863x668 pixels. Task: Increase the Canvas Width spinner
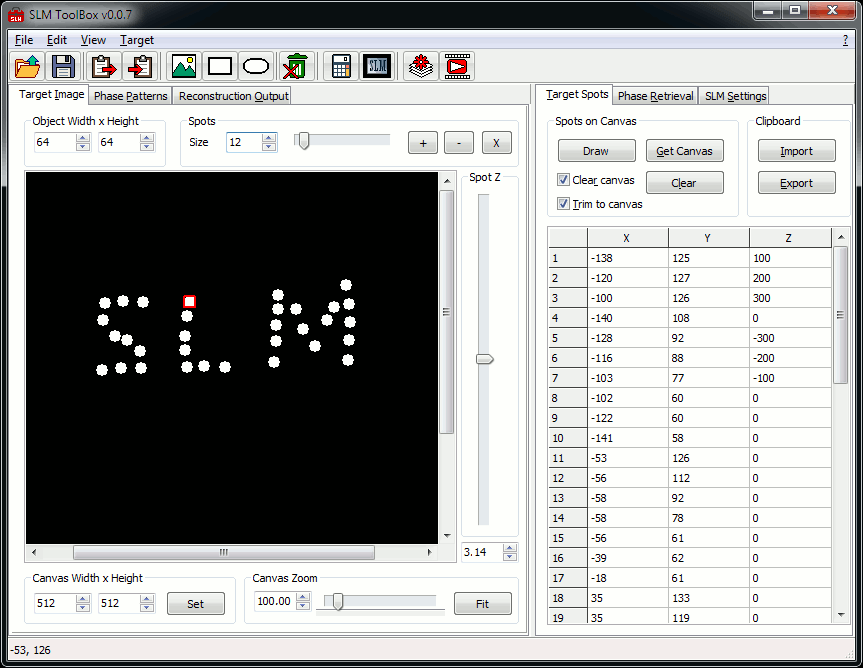pyautogui.click(x=83, y=599)
